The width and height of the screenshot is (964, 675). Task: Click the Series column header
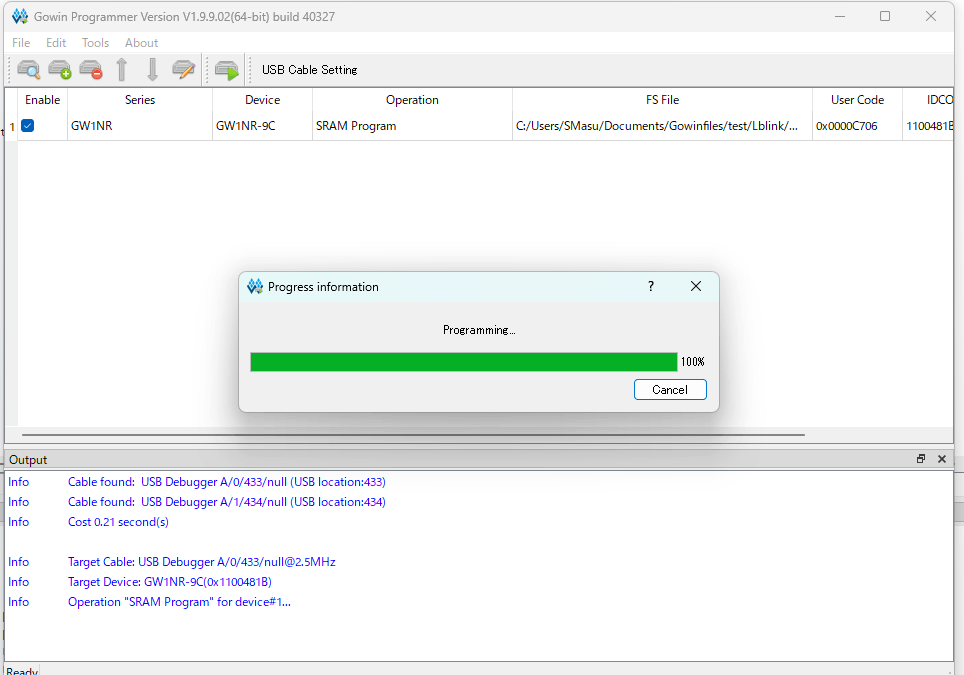click(x=140, y=100)
